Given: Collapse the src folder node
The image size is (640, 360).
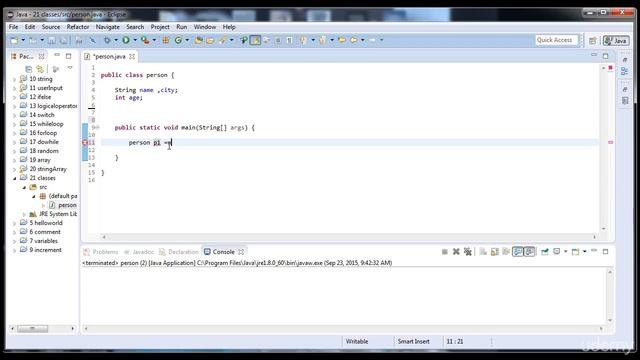Looking at the screenshot, I should coord(24,187).
